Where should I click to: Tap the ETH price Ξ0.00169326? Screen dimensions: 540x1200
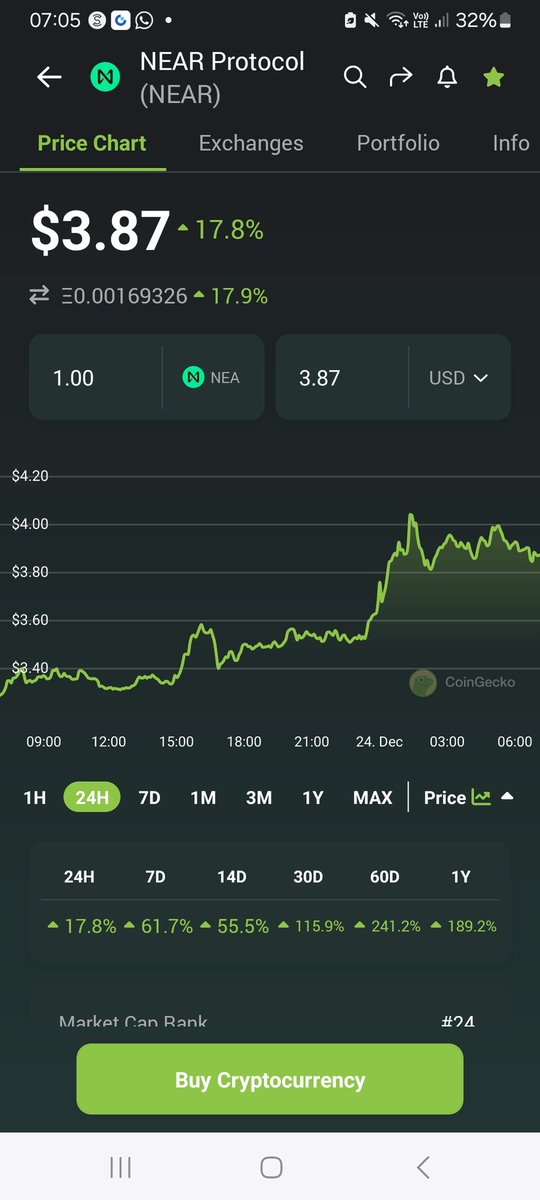click(124, 296)
